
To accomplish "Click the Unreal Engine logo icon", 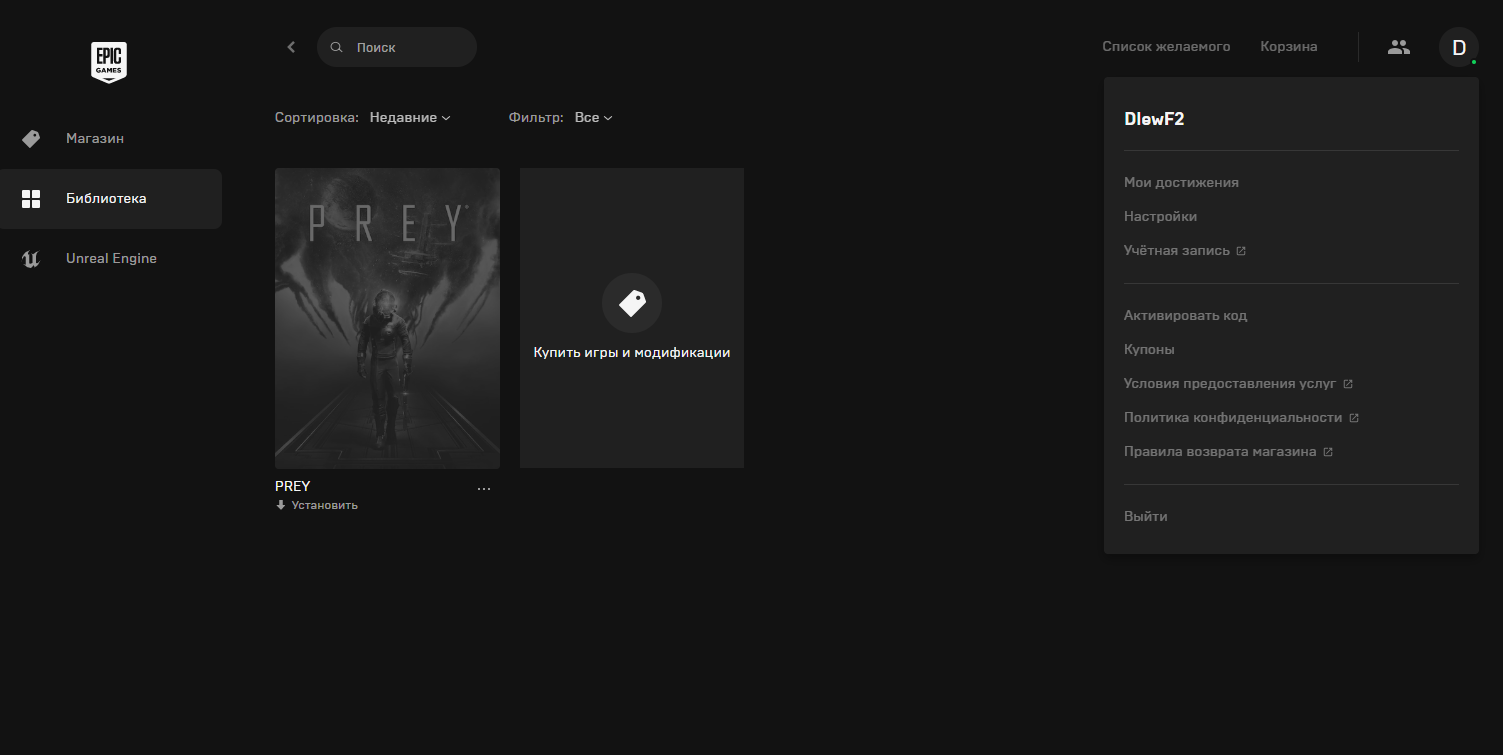I will (x=31, y=259).
